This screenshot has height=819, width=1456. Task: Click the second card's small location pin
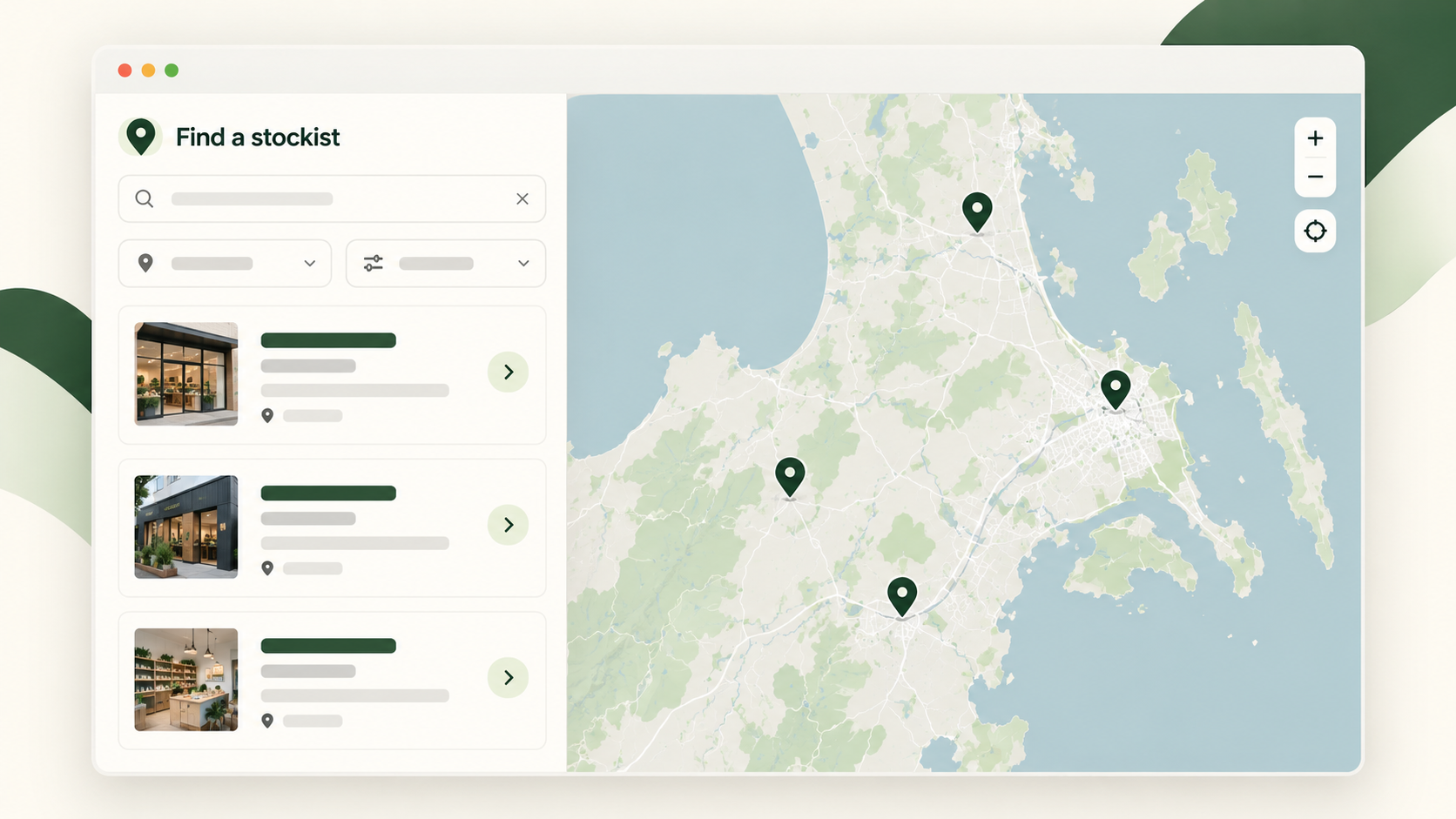click(267, 568)
